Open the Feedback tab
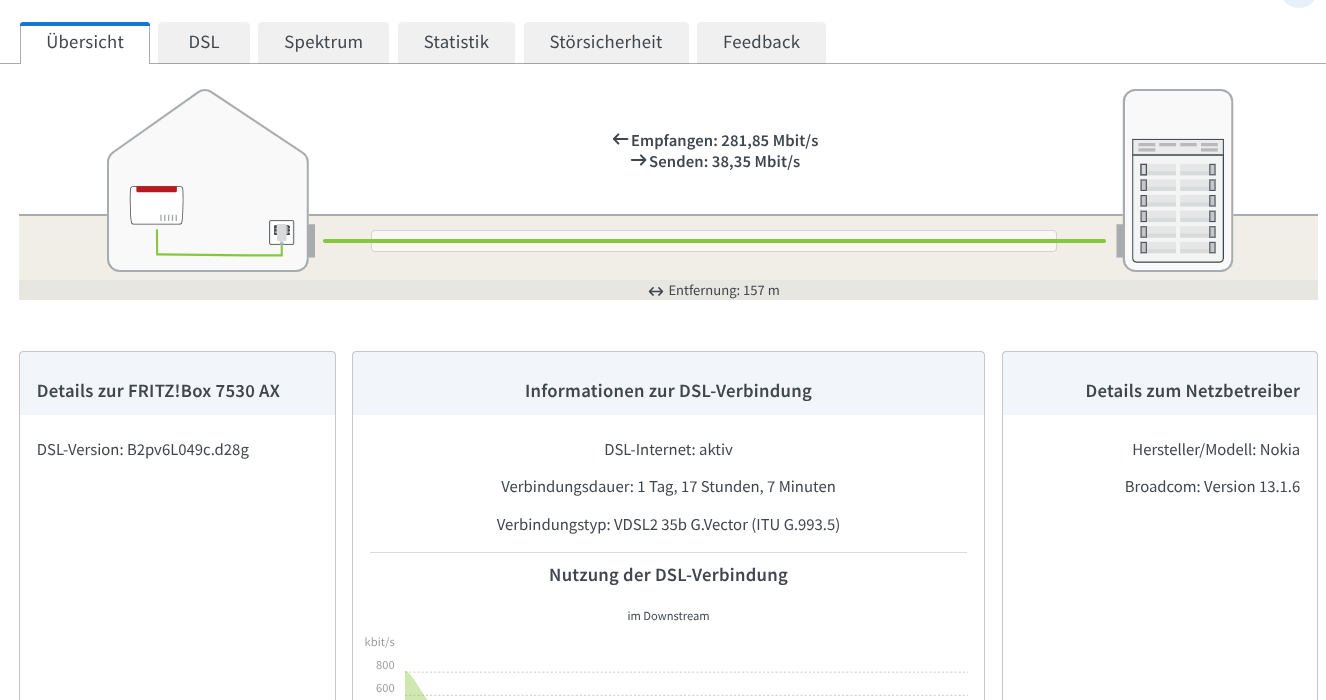1326x700 pixels. tap(761, 43)
